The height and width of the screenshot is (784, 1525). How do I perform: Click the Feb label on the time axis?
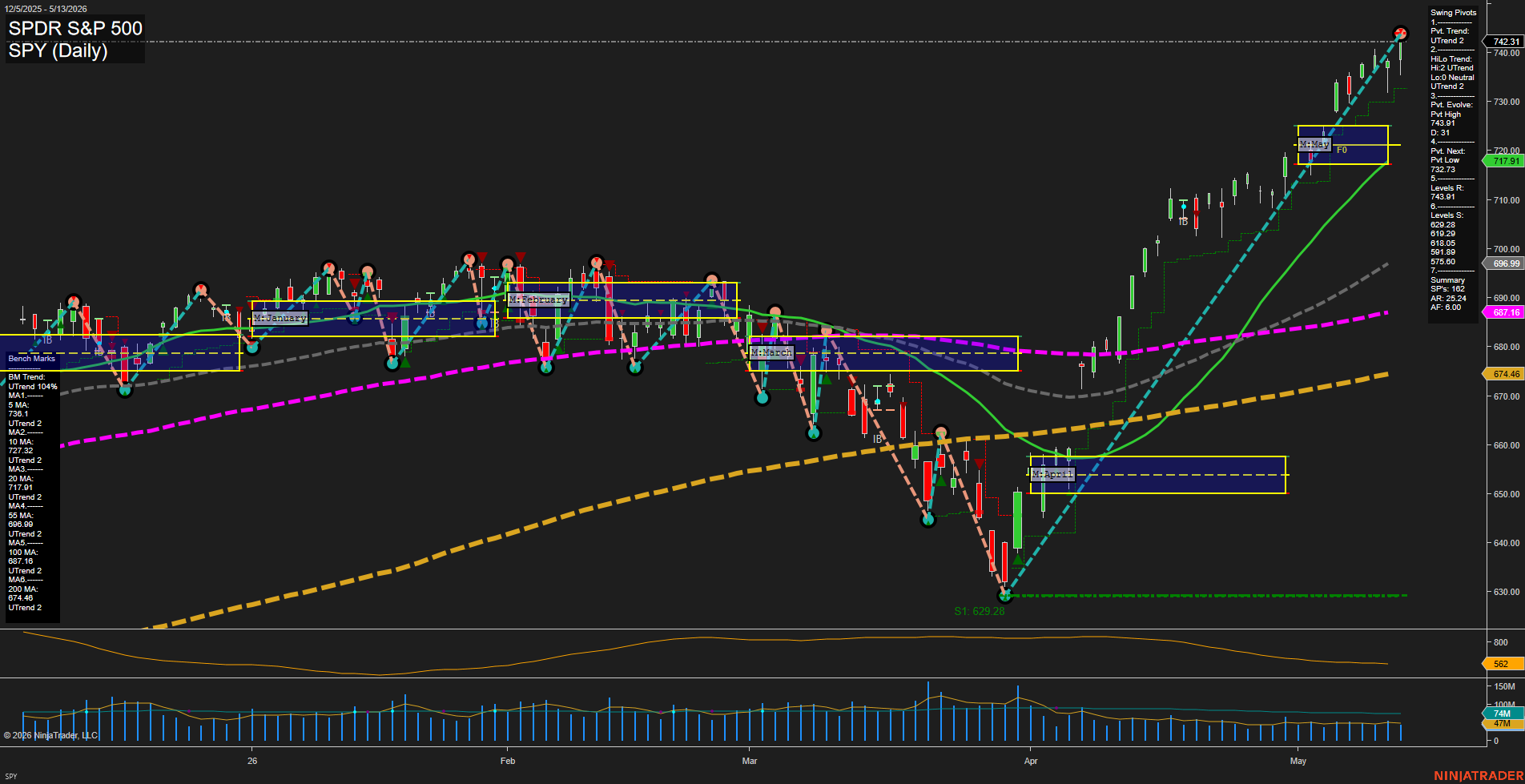pos(508,761)
